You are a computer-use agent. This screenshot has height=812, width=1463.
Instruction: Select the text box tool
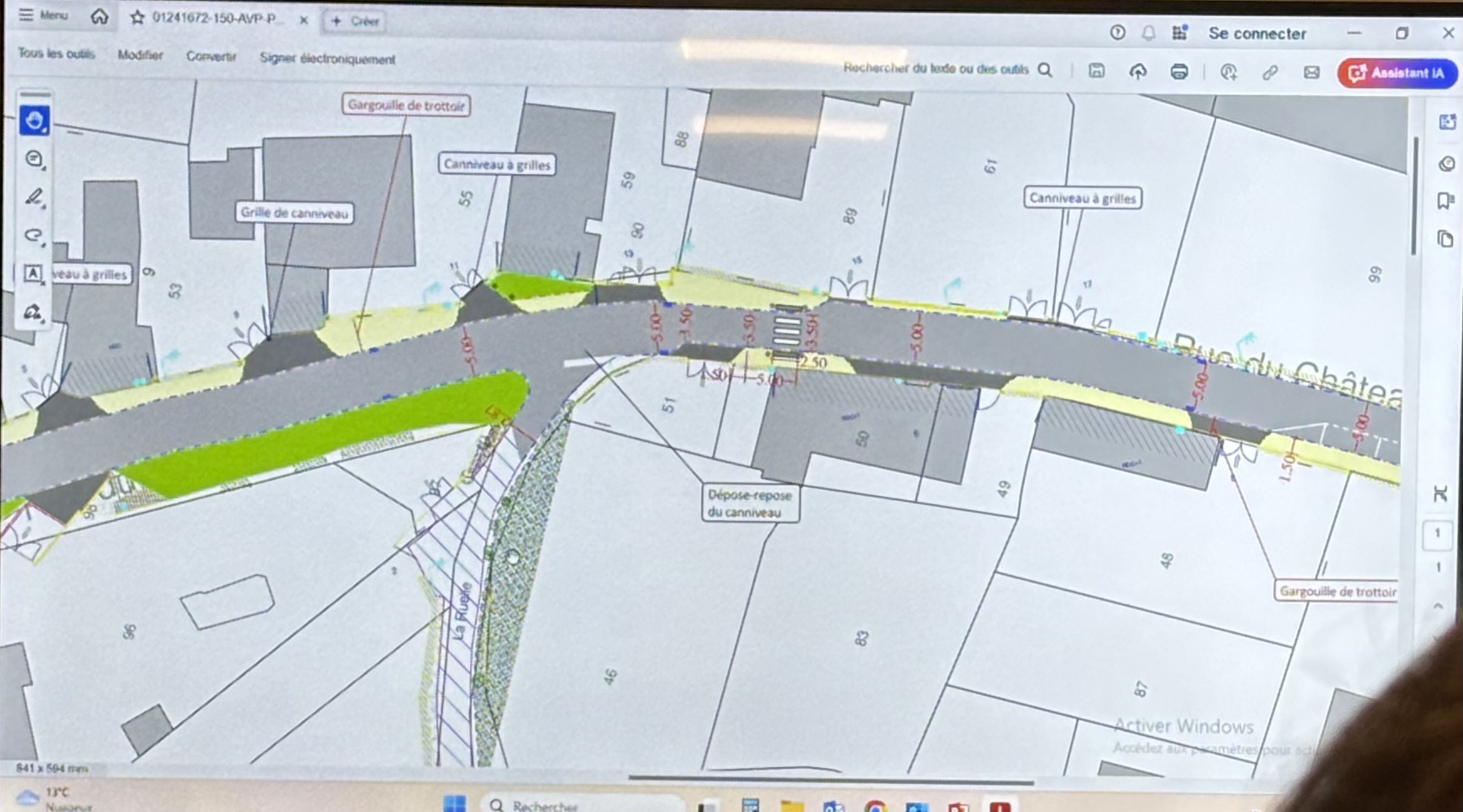[33, 273]
